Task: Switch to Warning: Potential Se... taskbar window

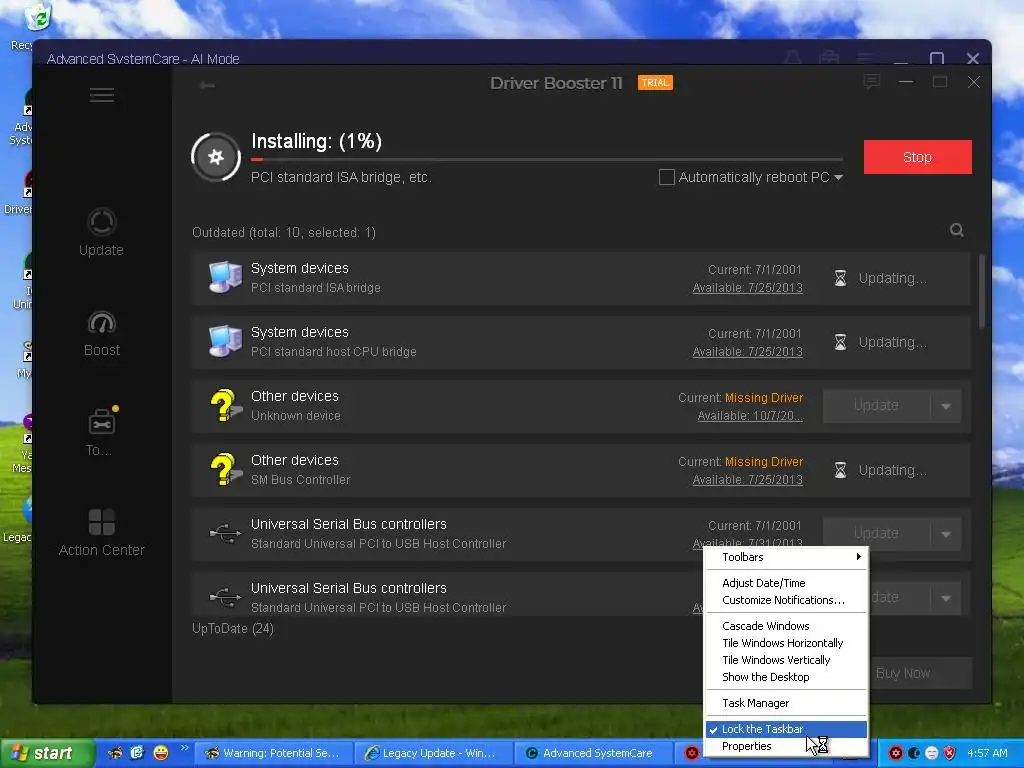Action: [274, 753]
